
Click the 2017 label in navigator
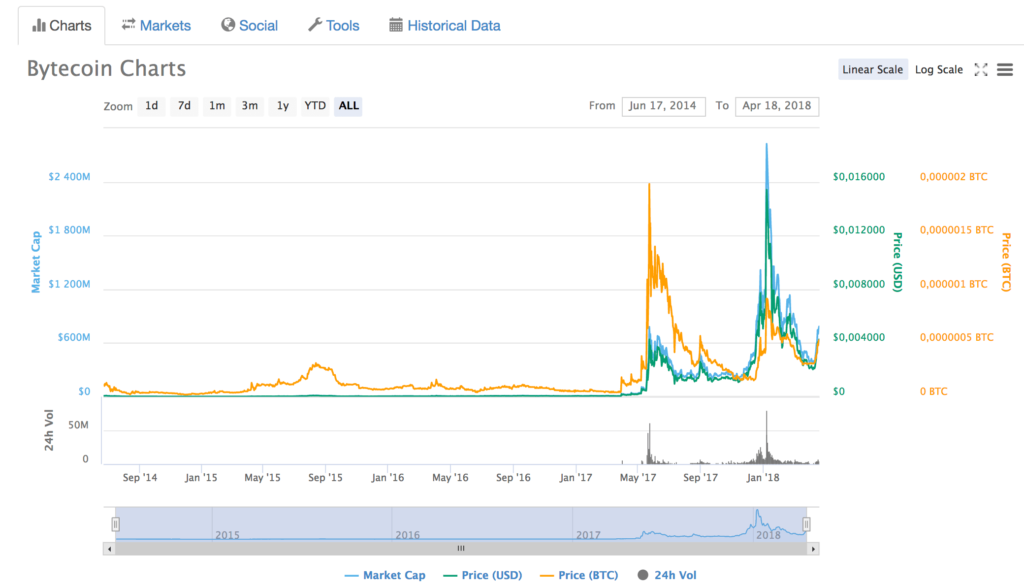(588, 535)
